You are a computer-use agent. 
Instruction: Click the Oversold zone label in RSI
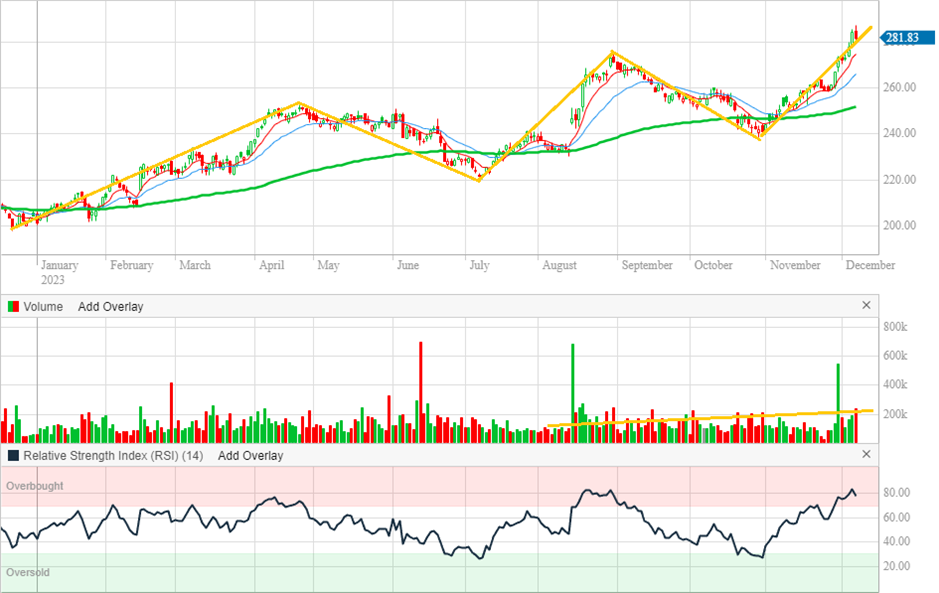pos(28,573)
